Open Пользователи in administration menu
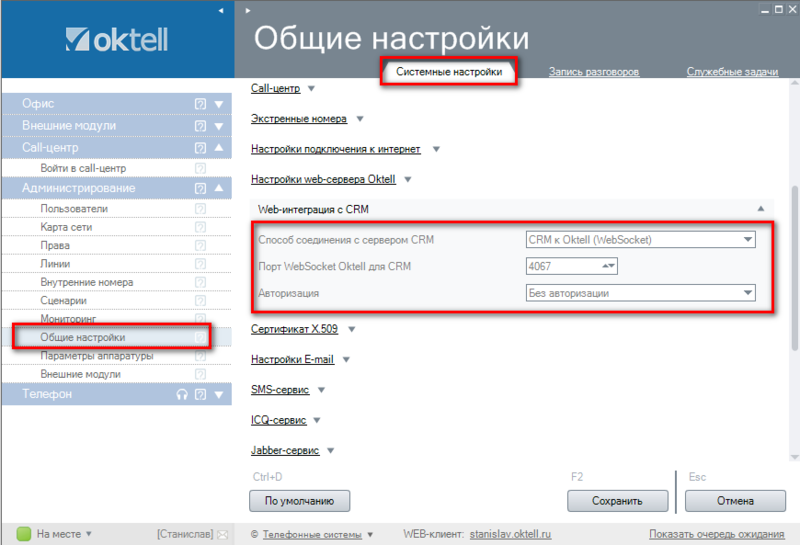The image size is (800, 545). (x=74, y=209)
